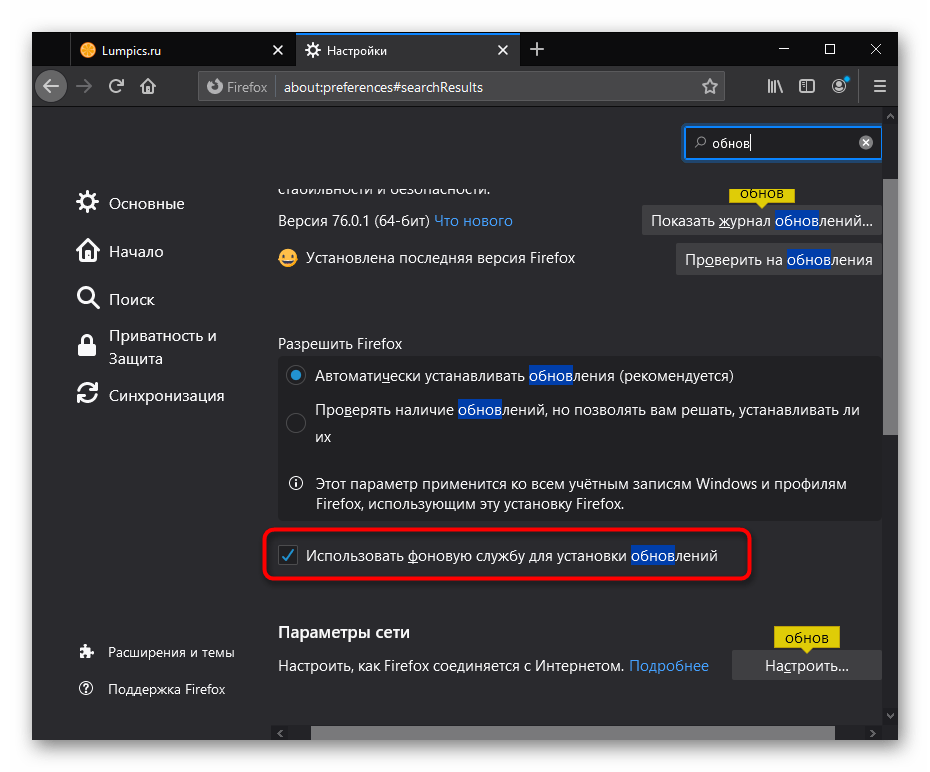Go to Firefox home page icon
This screenshot has height=772, width=930.
[148, 87]
